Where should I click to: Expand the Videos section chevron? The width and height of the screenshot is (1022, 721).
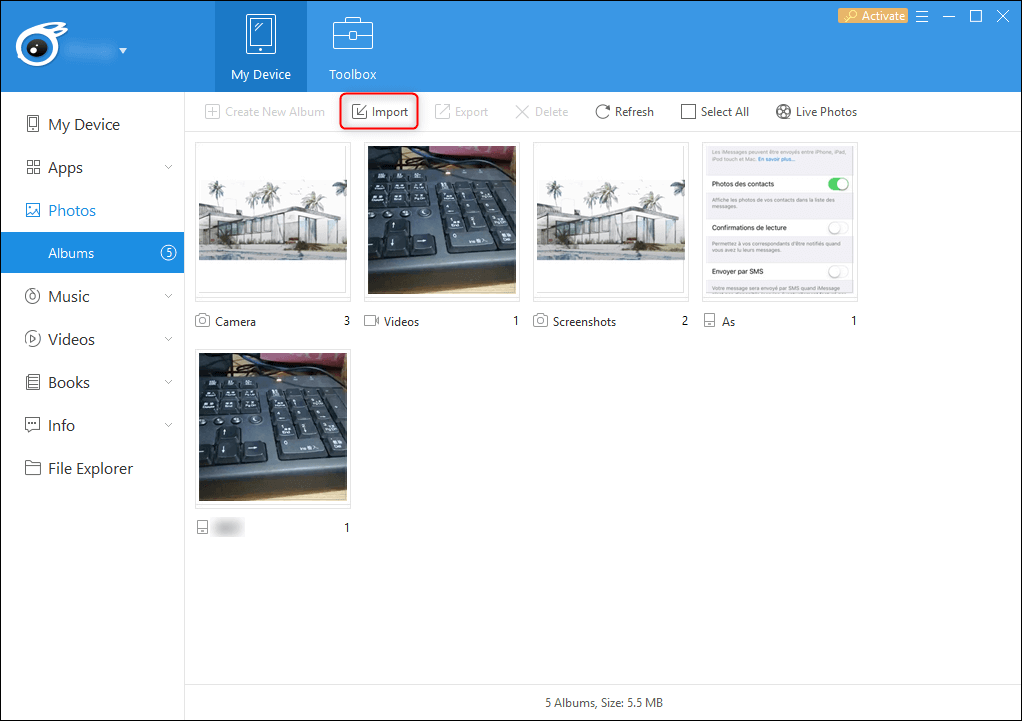tap(168, 340)
